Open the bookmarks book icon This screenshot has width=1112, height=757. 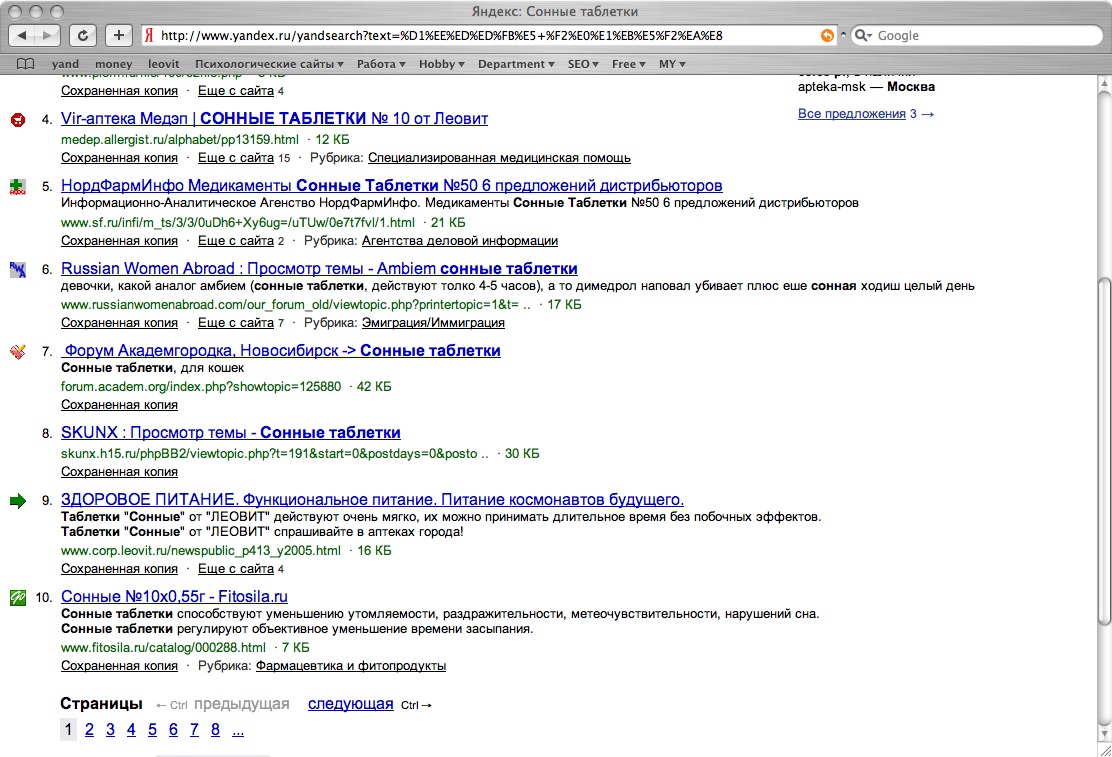[26, 64]
